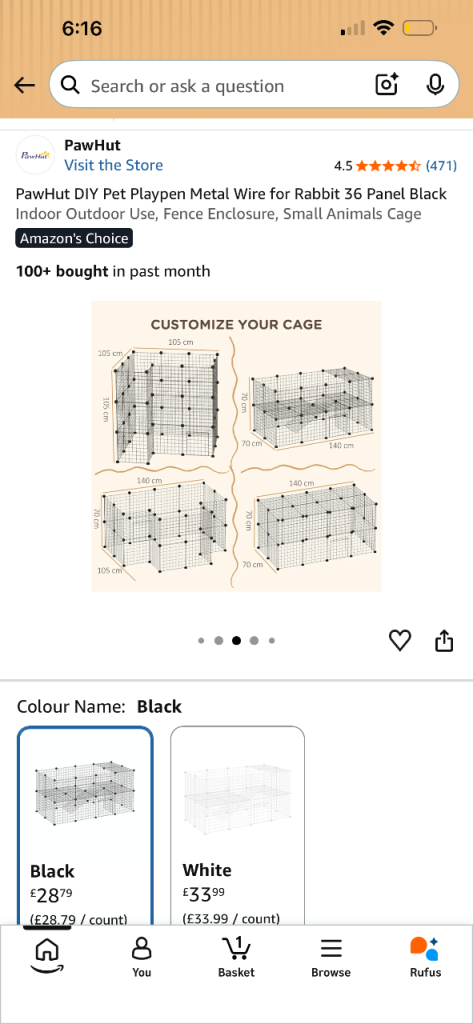This screenshot has width=473, height=1024.
Task: Tap the Customize Your Cage product image
Action: click(x=236, y=446)
